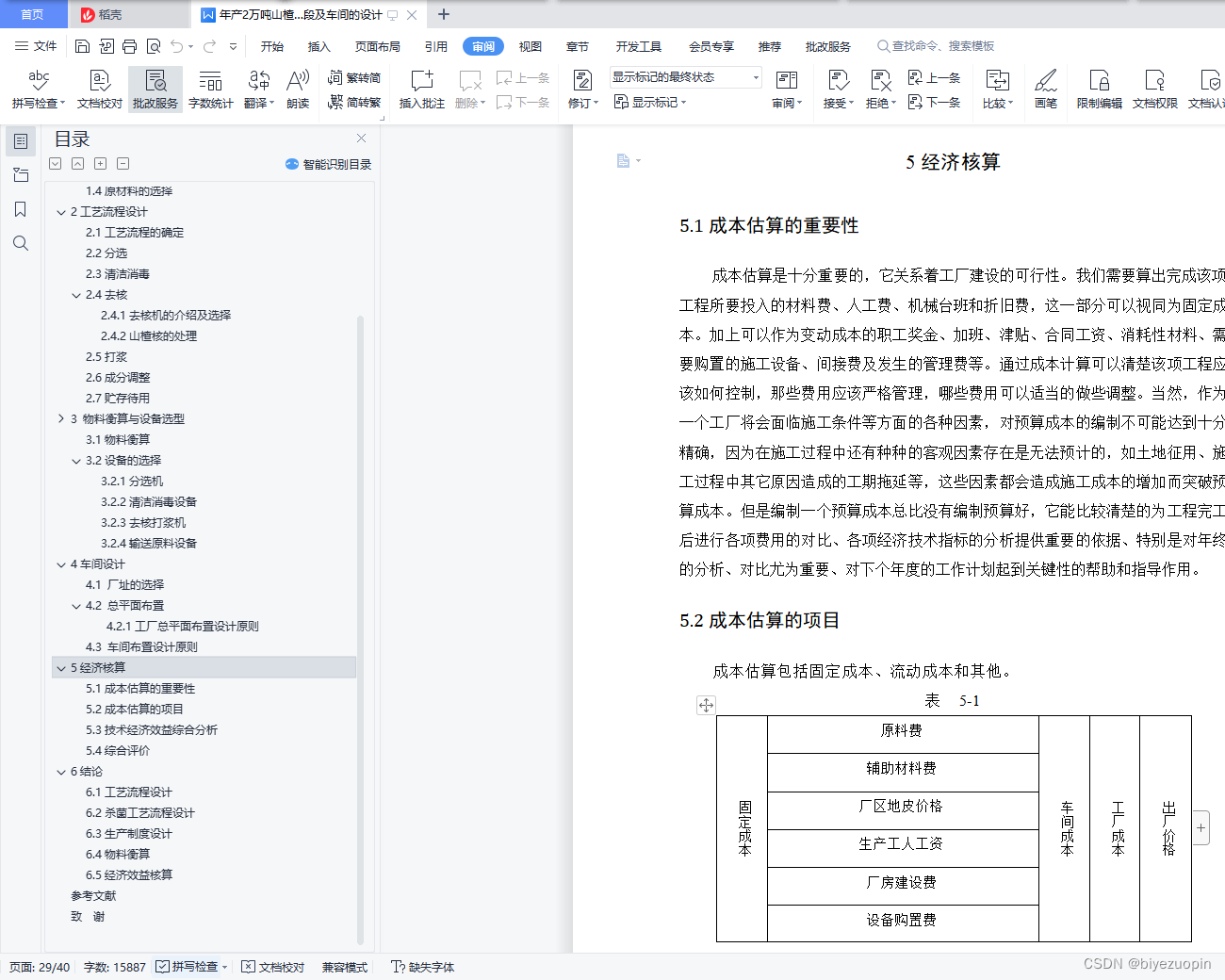Click the 字数: 15887 word count status
1225x980 pixels.
pos(115,967)
